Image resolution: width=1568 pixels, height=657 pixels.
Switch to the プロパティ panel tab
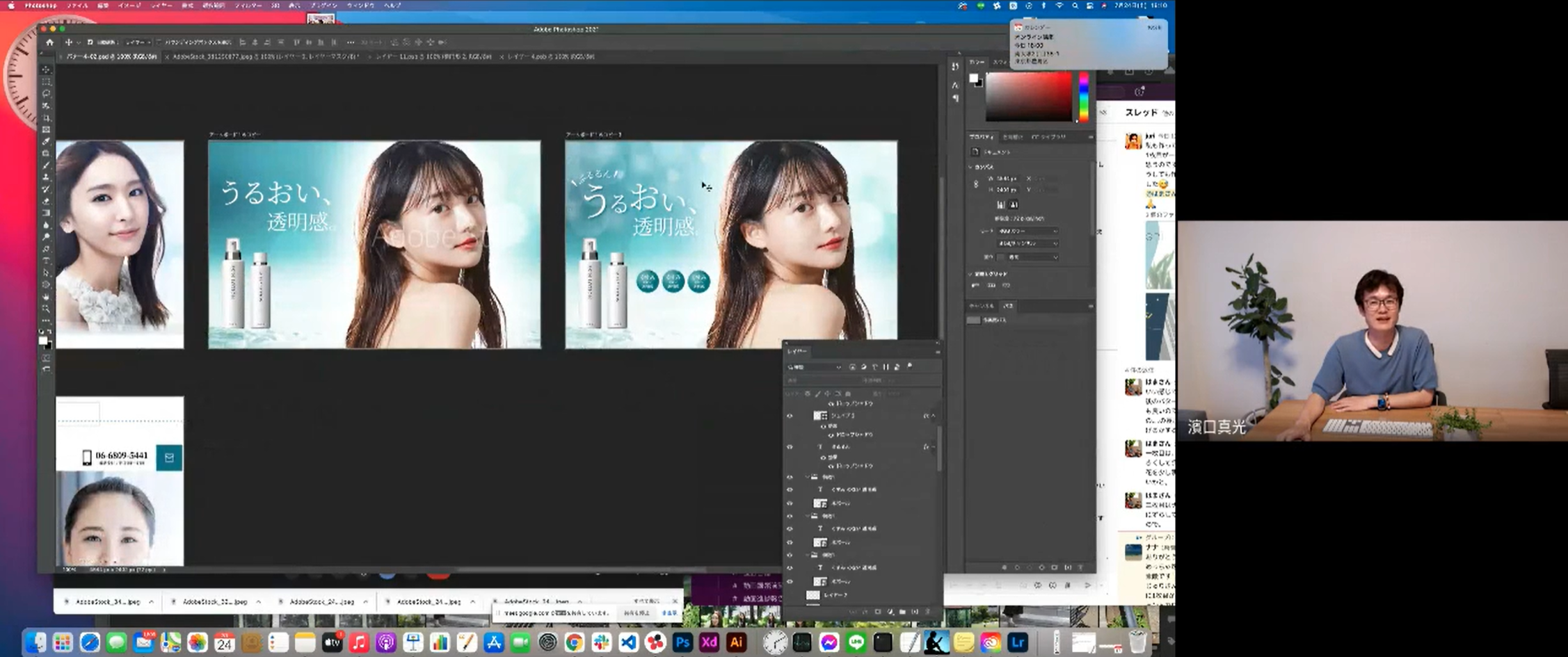[982, 137]
